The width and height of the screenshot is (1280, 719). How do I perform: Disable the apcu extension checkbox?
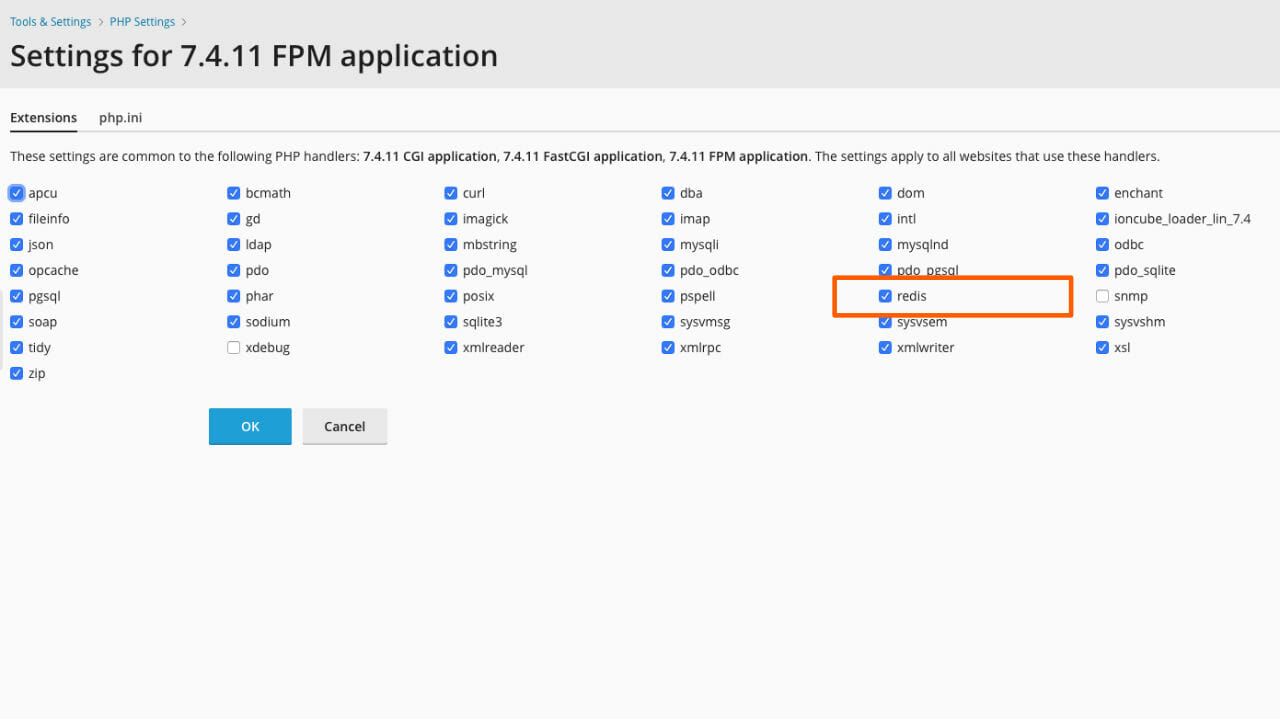pos(16,192)
